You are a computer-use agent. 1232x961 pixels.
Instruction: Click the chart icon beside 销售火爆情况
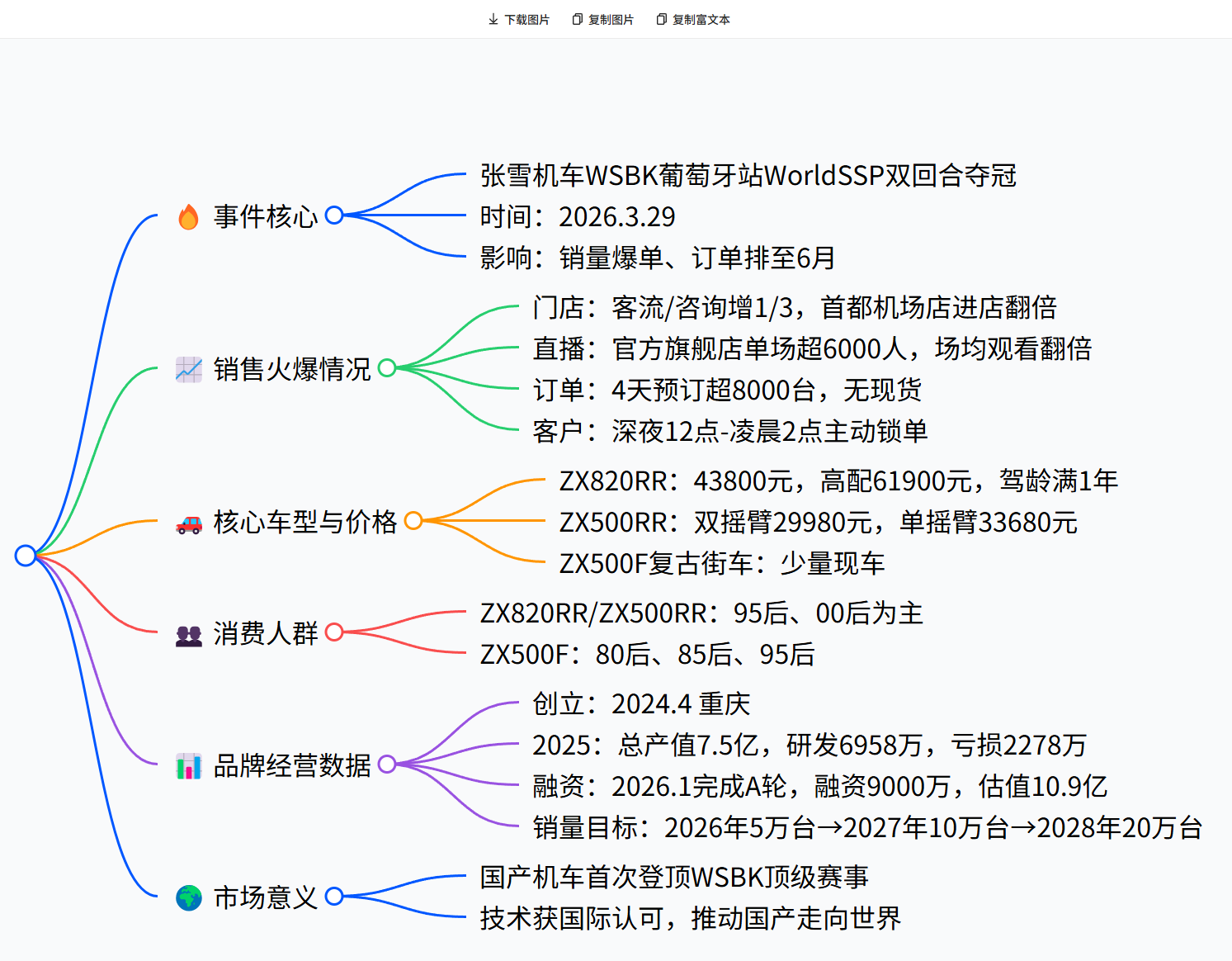188,370
